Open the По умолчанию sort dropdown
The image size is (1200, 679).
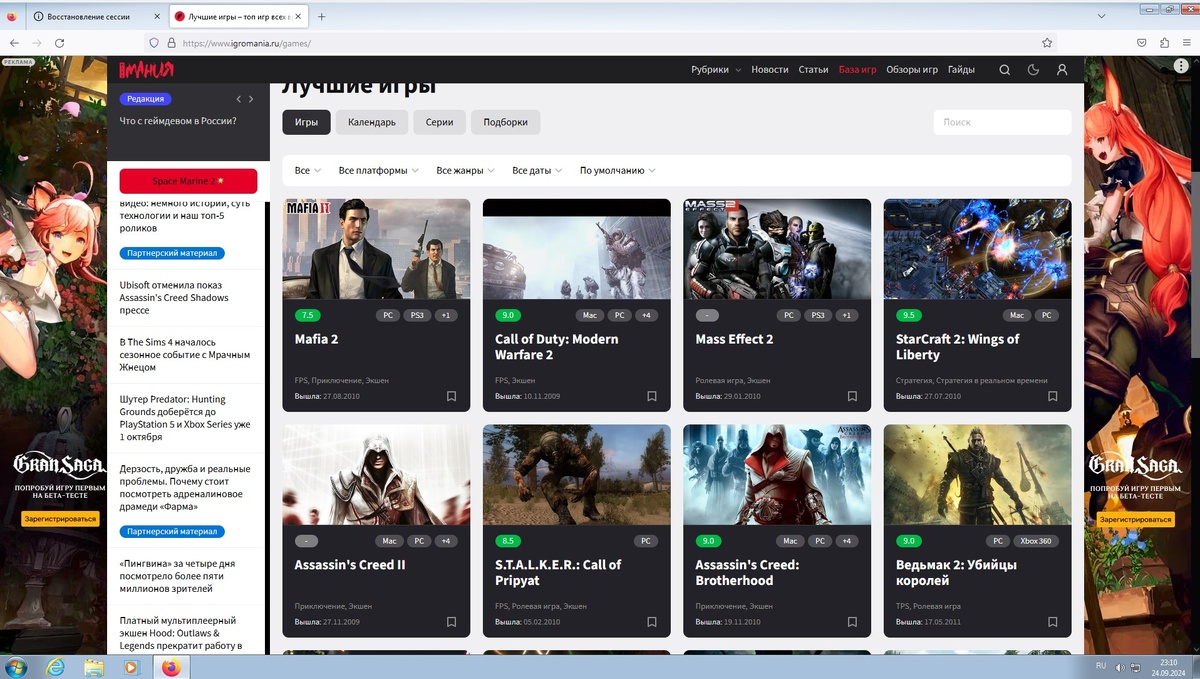(x=617, y=171)
